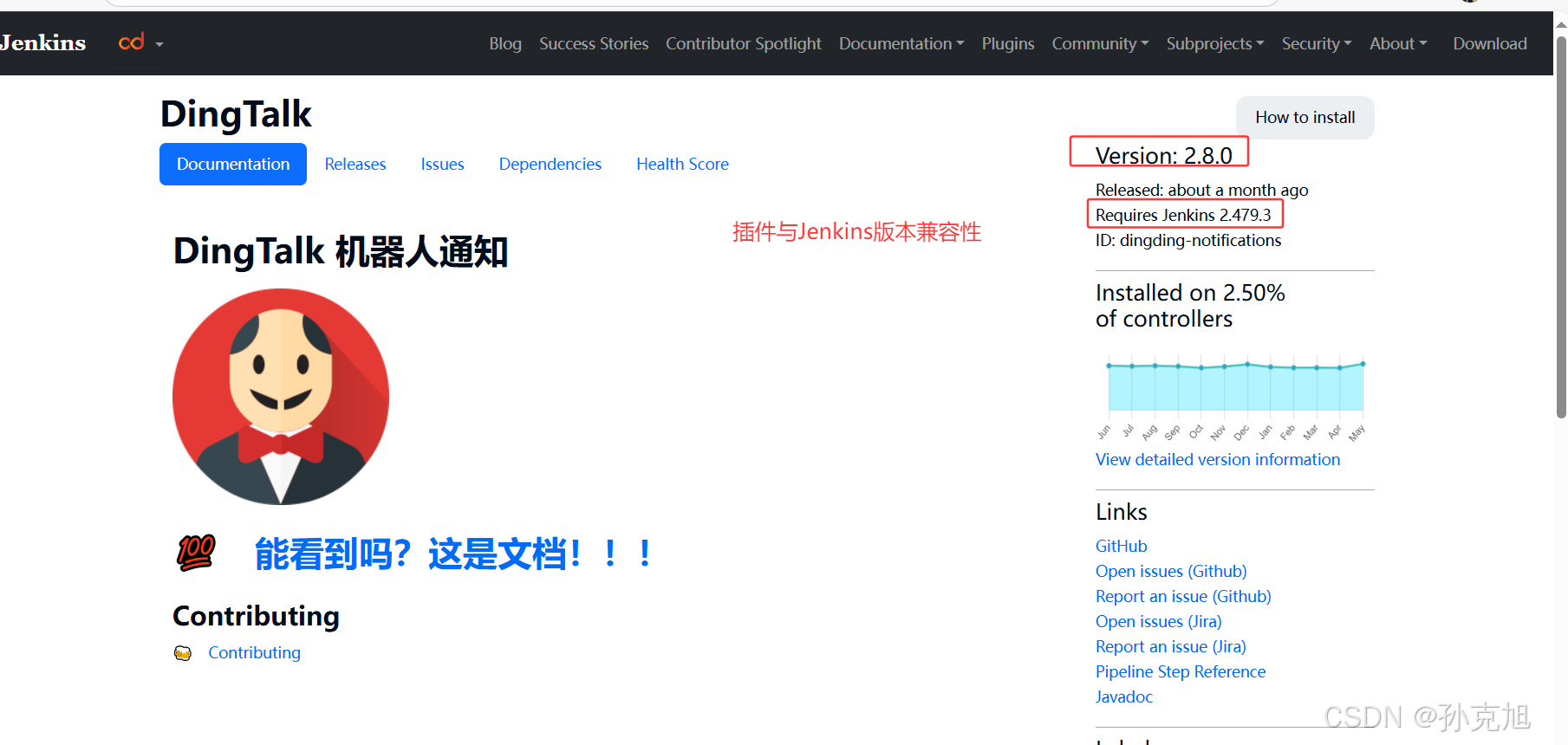
Task: Open the GitHub link
Action: (1122, 546)
